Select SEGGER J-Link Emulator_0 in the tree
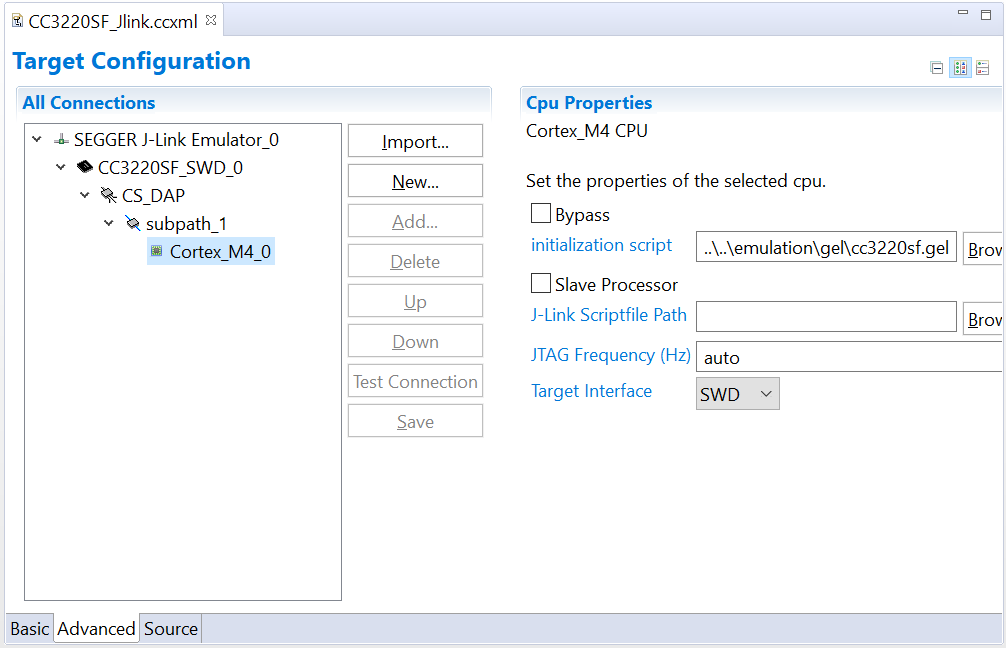Image resolution: width=1006 pixels, height=648 pixels. tap(176, 139)
